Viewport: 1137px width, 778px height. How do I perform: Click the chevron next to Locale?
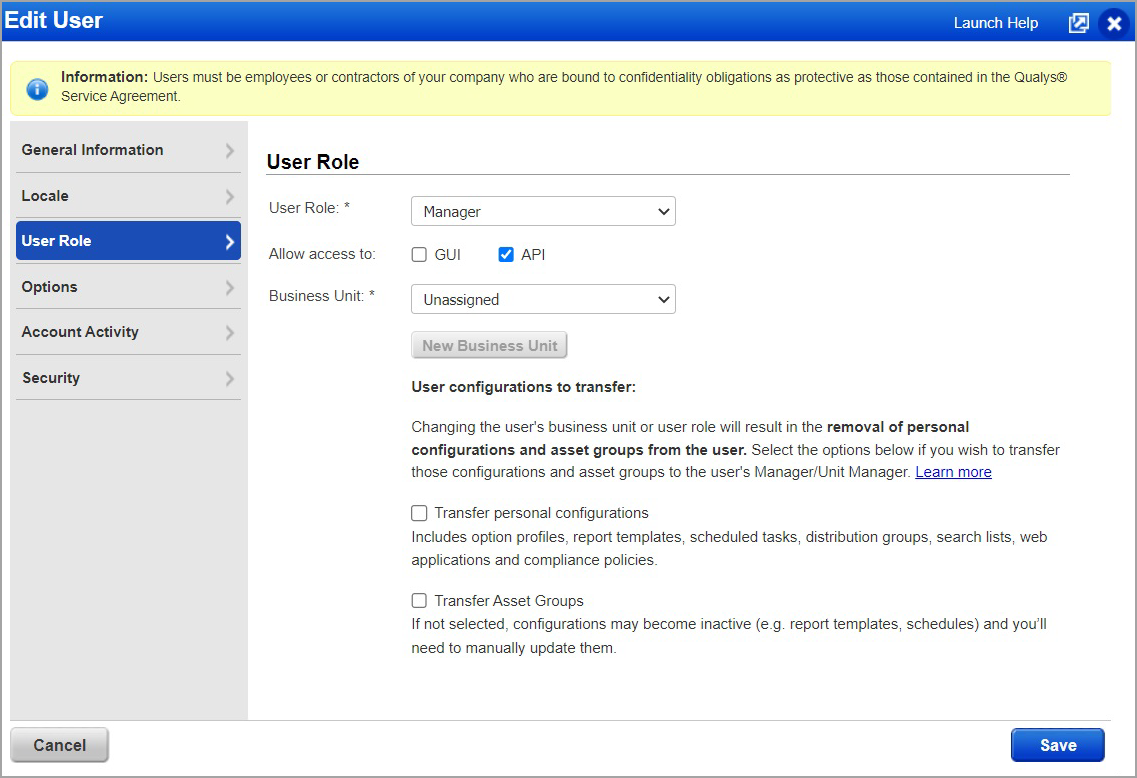coord(230,196)
